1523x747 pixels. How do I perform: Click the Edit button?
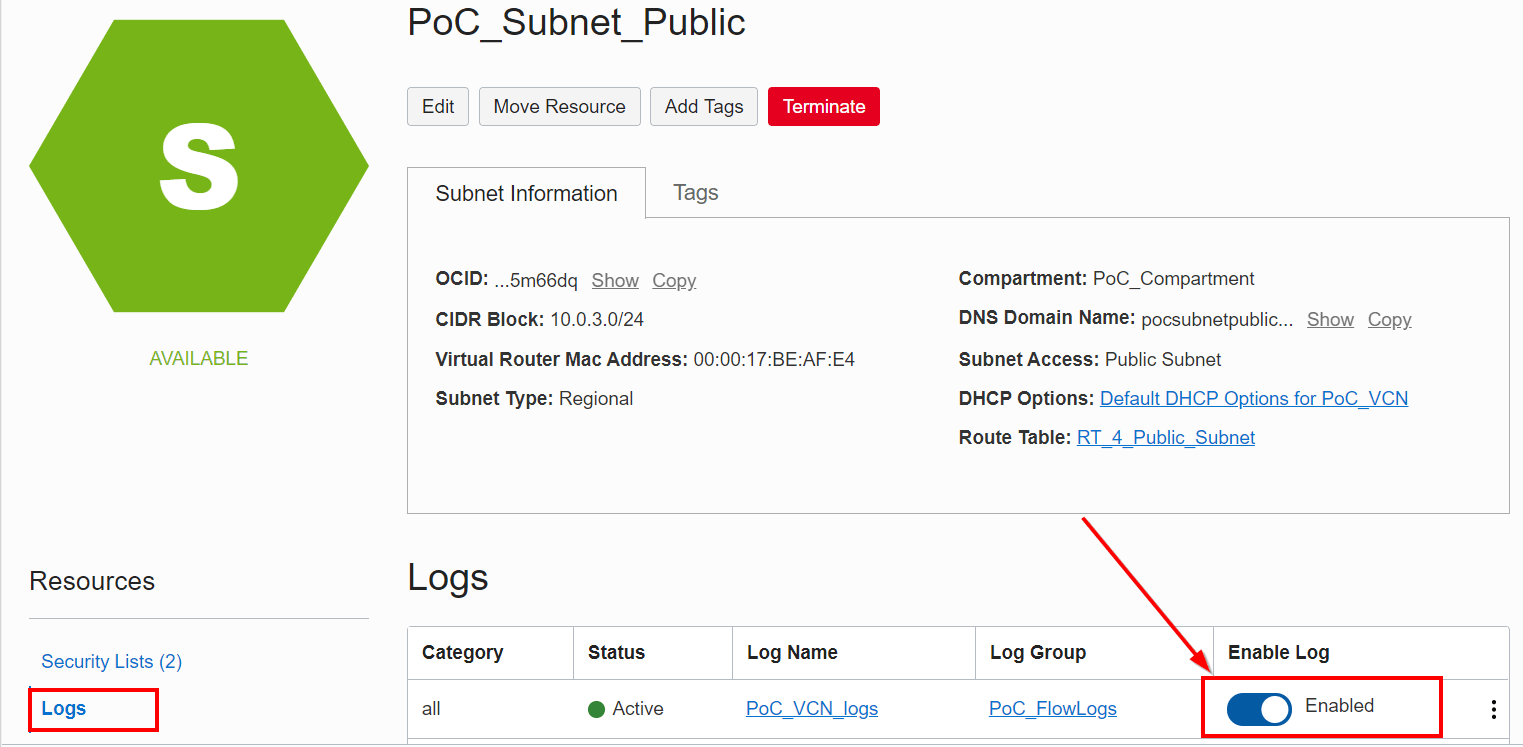[x=437, y=106]
